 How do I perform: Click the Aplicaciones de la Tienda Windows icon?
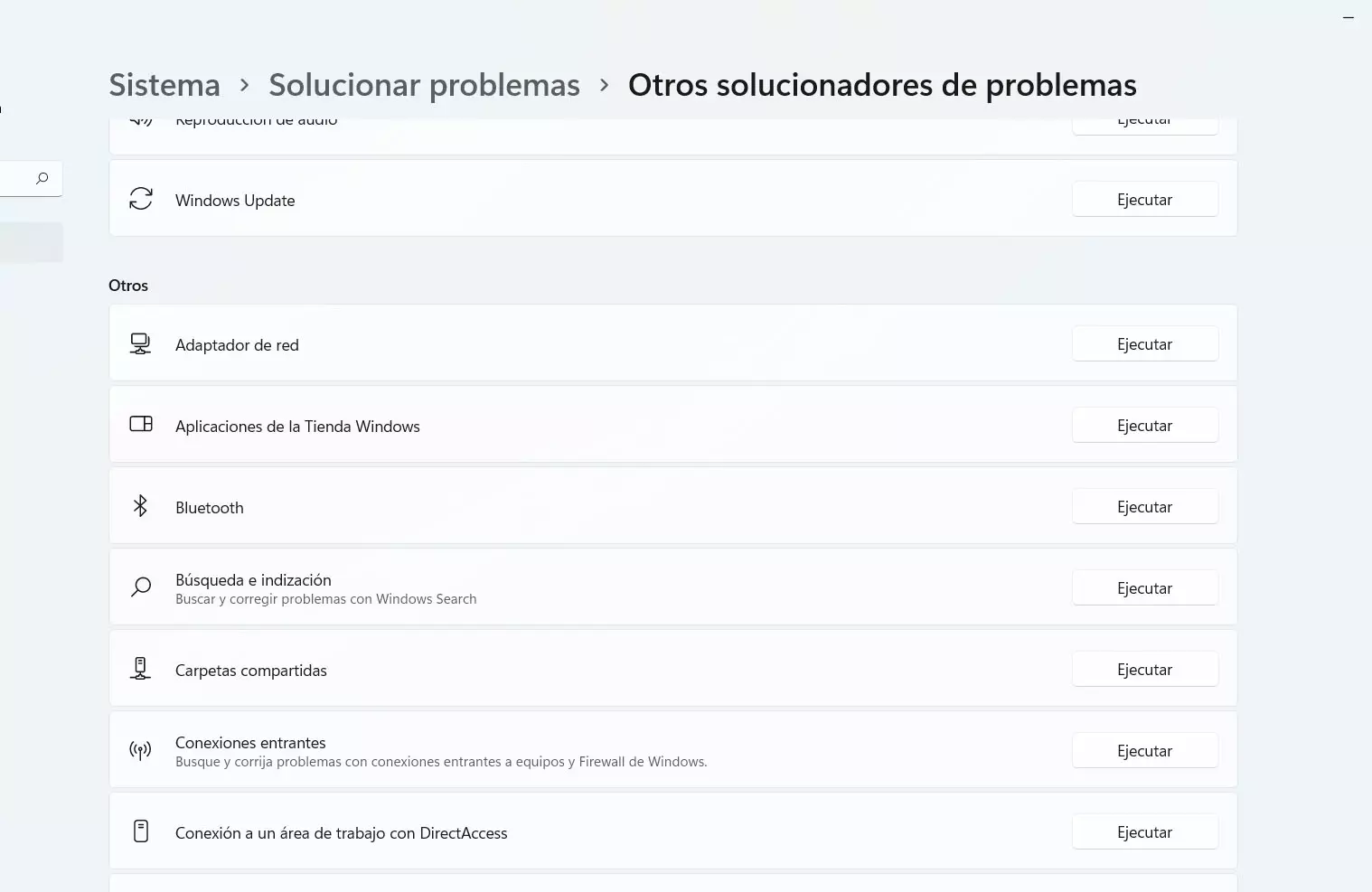[141, 424]
